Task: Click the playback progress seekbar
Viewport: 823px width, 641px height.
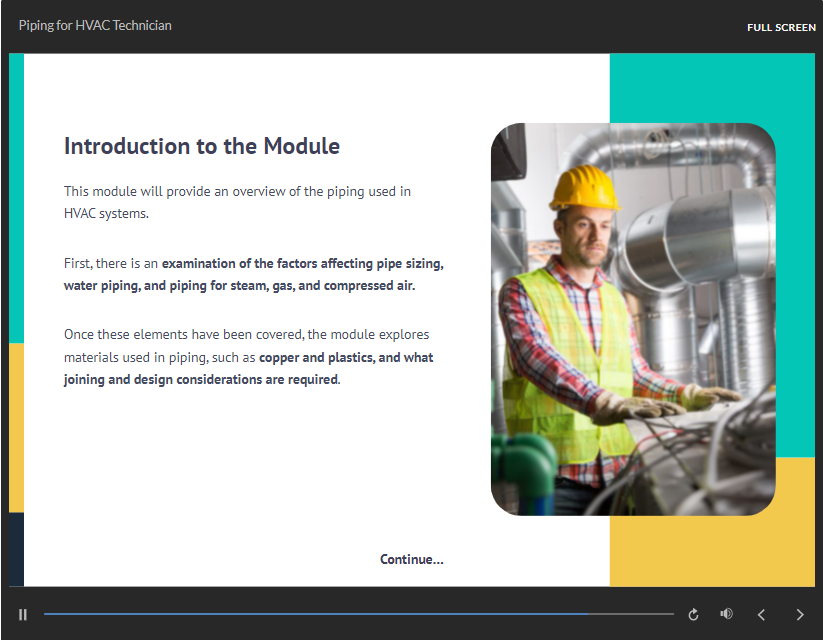Action: point(358,614)
